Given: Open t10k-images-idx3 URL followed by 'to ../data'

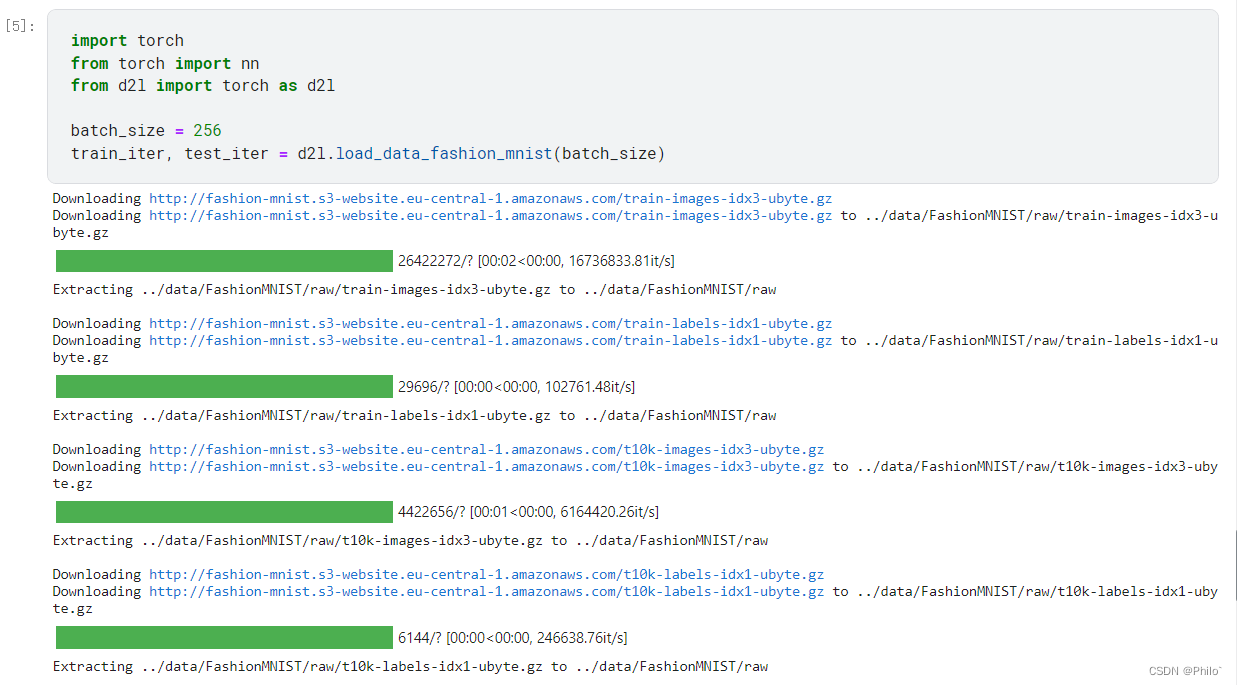Looking at the screenshot, I should tap(487, 466).
